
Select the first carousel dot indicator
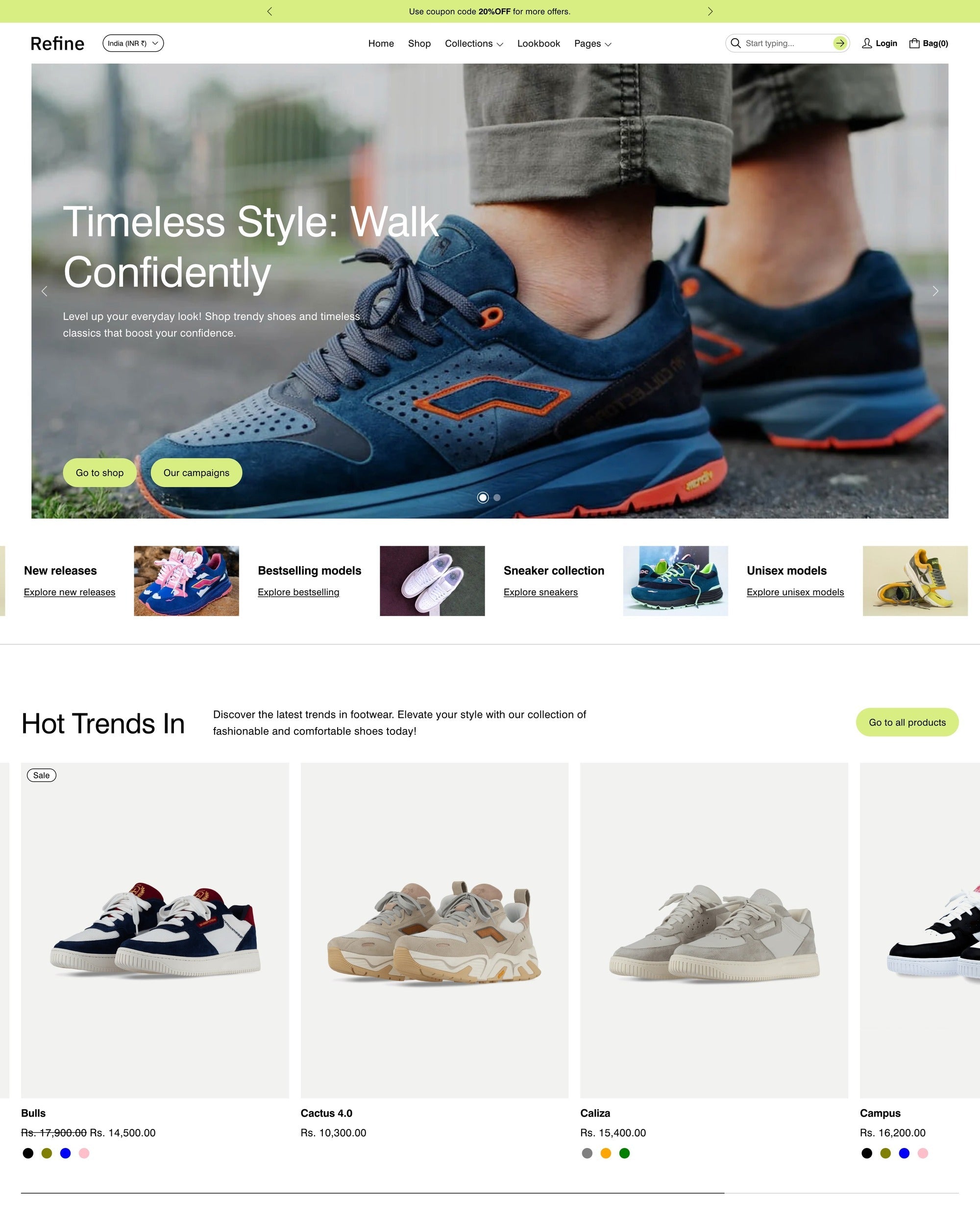pyautogui.click(x=482, y=497)
